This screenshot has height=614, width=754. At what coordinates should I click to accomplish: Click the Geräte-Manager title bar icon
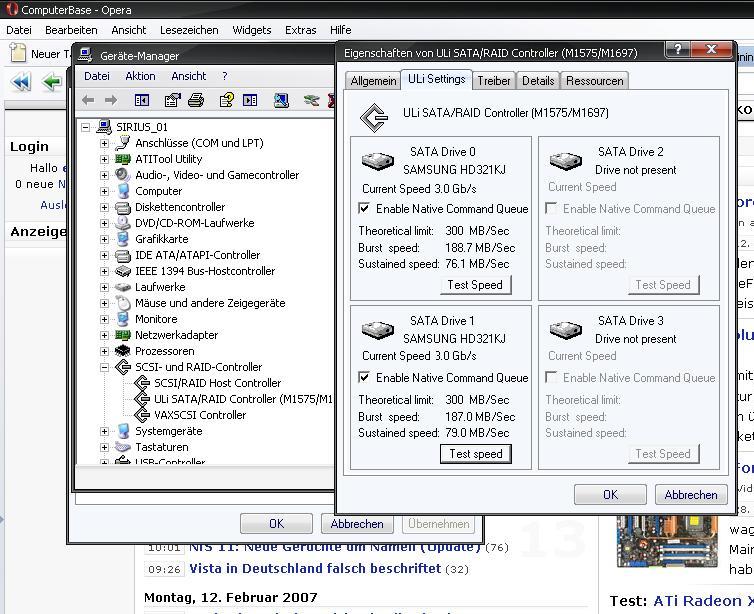pyautogui.click(x=86, y=55)
